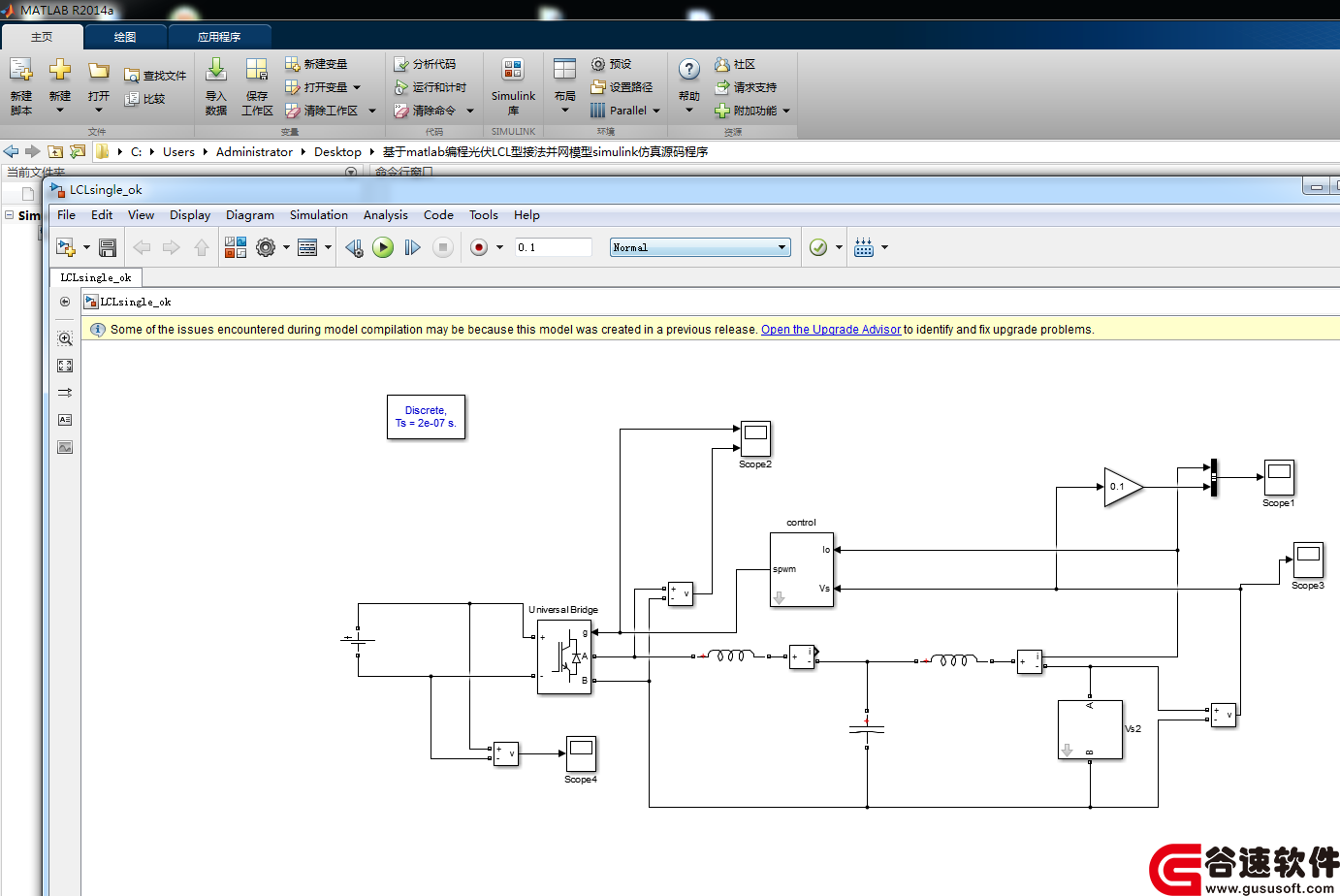Viewport: 1340px width, 896px height.
Task: Click the Step Back simulation icon
Action: pos(354,247)
